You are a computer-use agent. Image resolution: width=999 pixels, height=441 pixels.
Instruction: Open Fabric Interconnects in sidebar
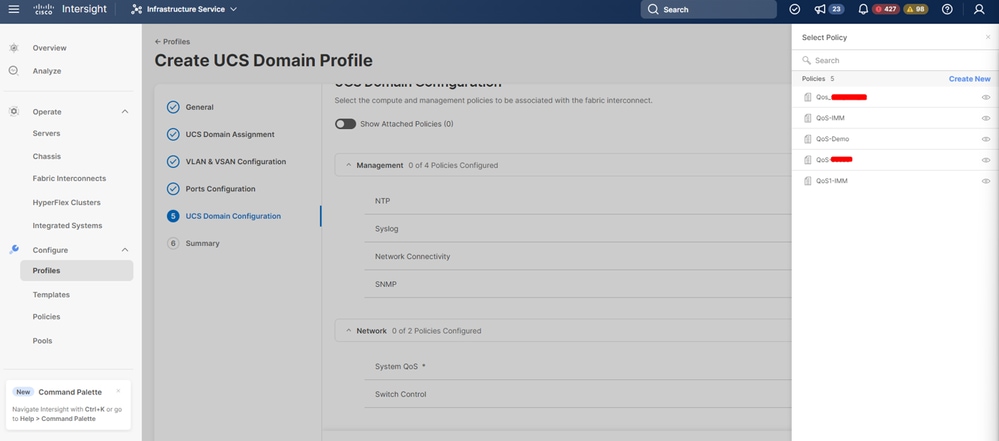point(69,178)
